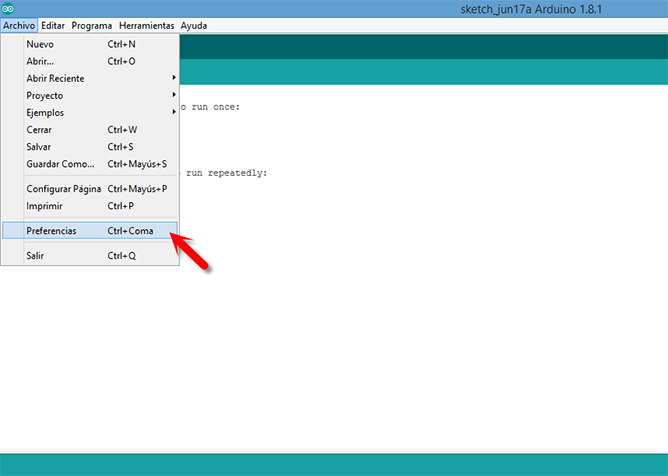
Task: Expand the Ejemplos submenu
Action: 90,113
